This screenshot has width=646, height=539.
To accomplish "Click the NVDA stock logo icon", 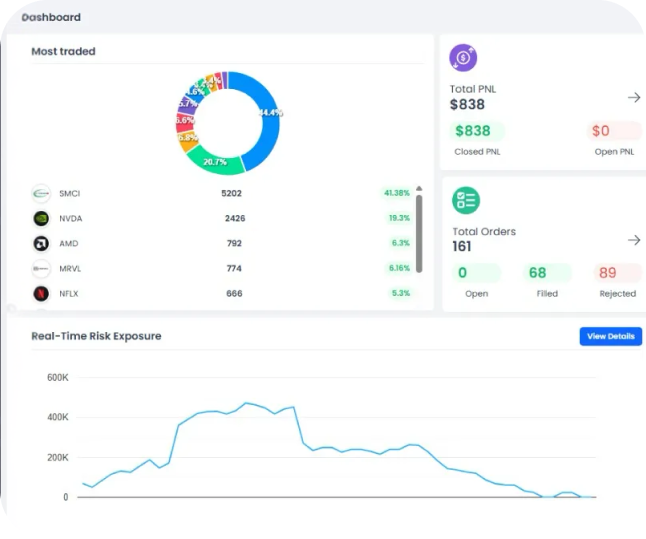I will click(41, 218).
